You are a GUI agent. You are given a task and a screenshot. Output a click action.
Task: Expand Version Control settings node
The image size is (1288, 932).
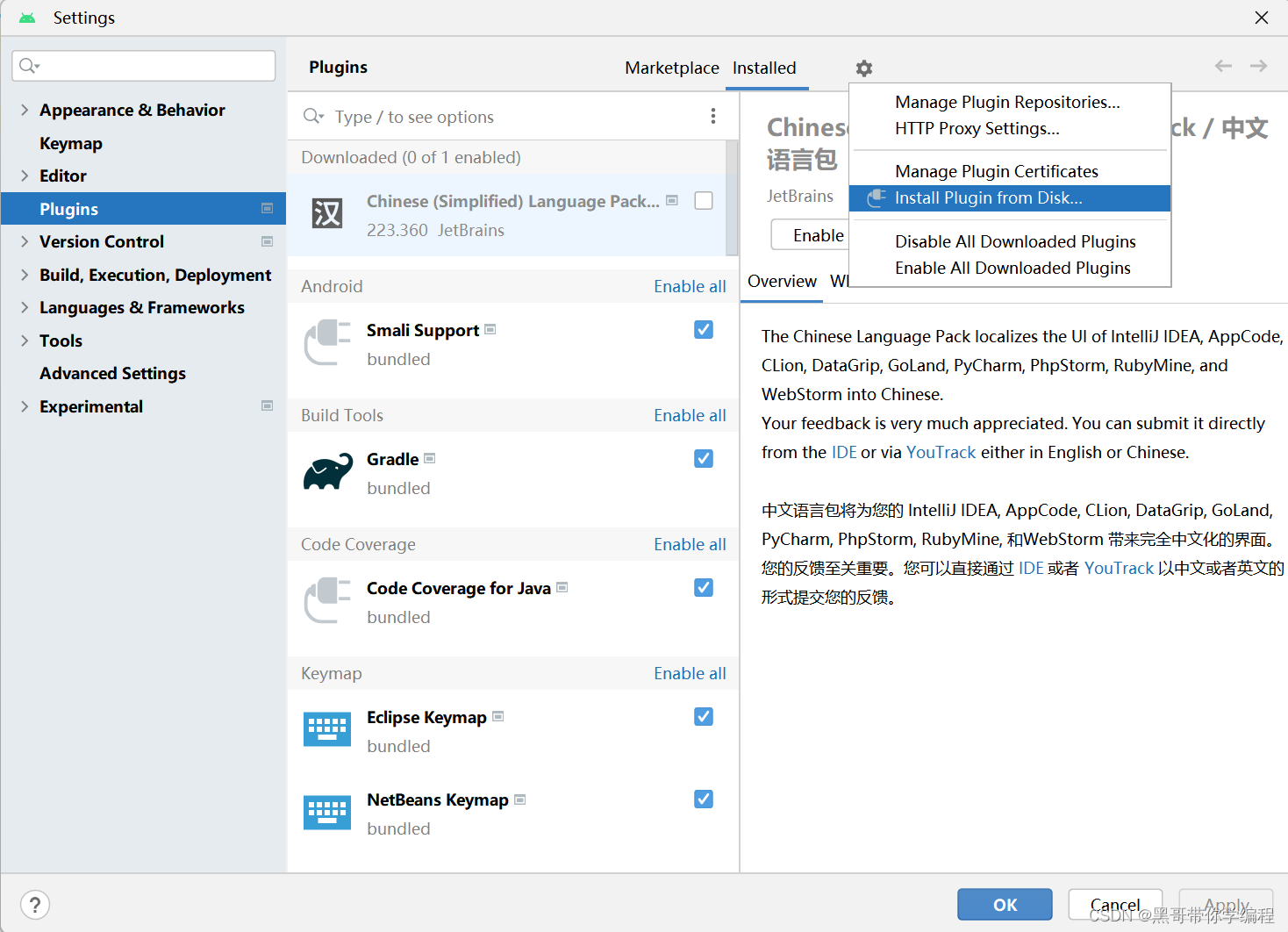[25, 241]
